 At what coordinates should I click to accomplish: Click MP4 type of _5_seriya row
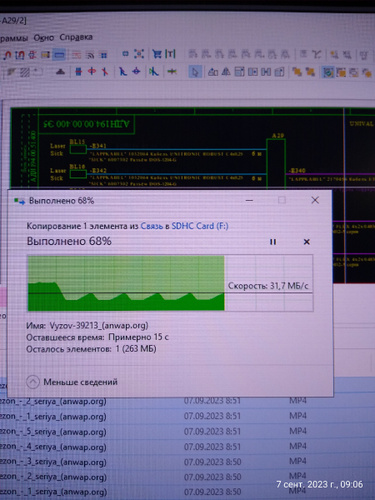[298, 431]
